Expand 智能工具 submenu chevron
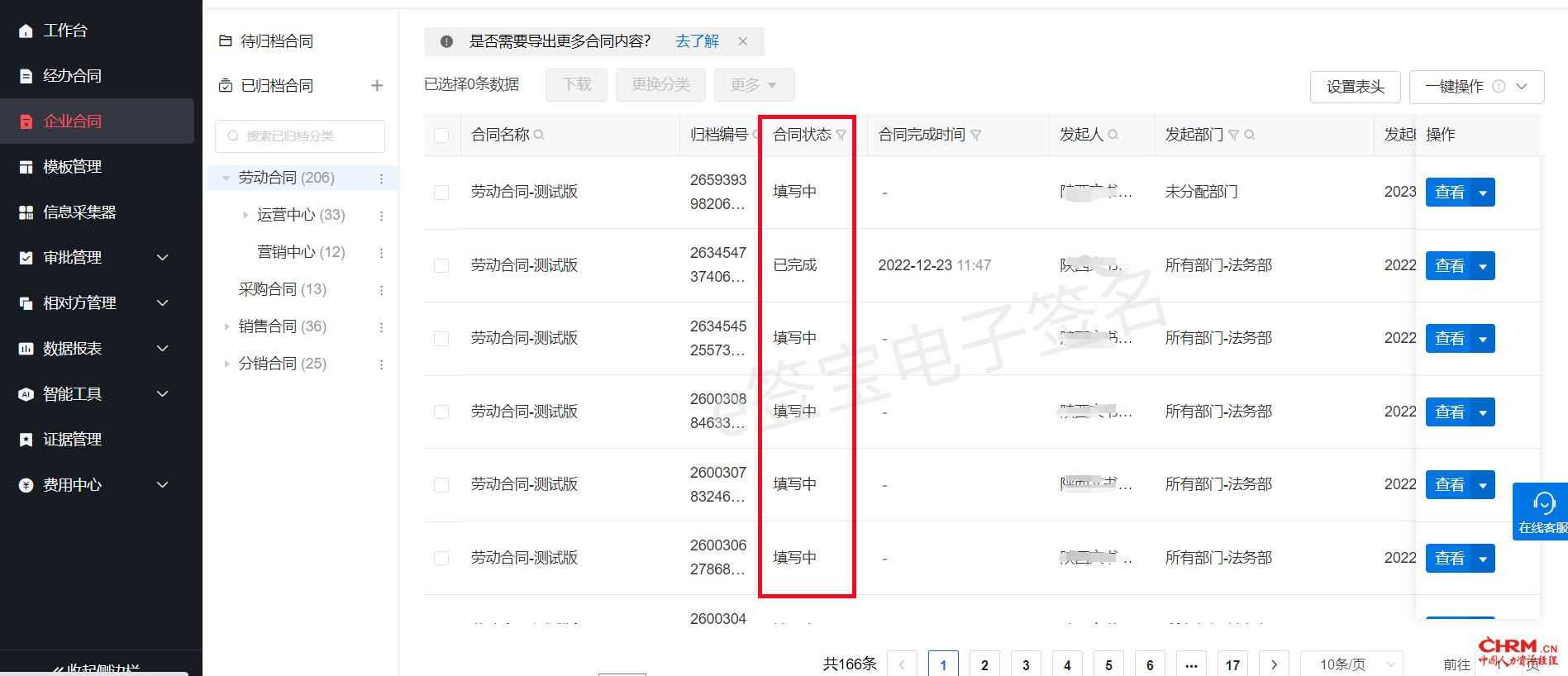The height and width of the screenshot is (676, 1568). click(x=163, y=394)
